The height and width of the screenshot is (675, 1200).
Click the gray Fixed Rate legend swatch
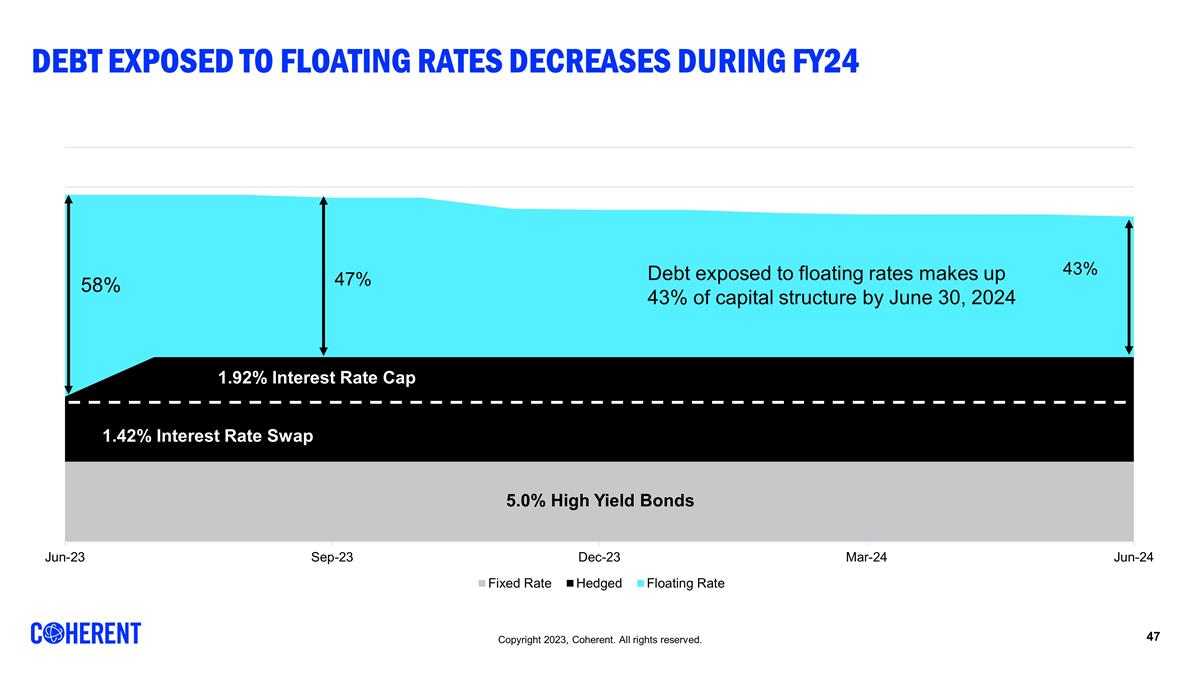pyautogui.click(x=483, y=584)
